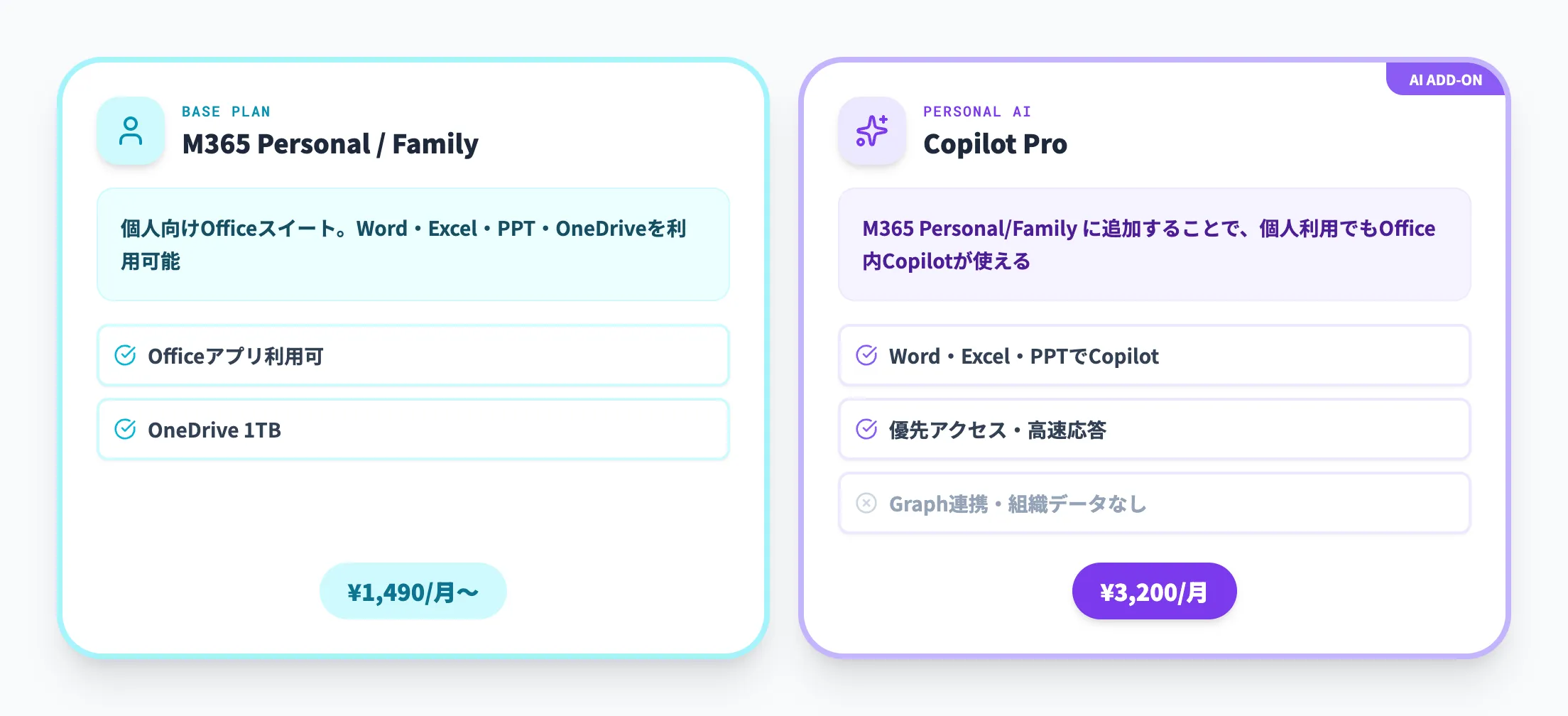
Task: Select the Copilot Pro heading
Action: (995, 144)
